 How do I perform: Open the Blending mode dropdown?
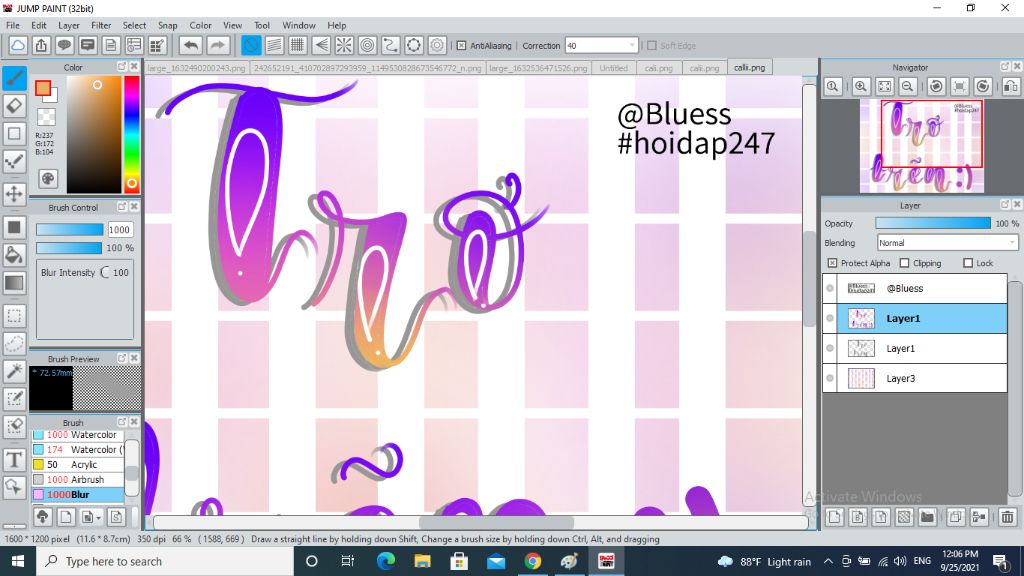tap(1012, 243)
